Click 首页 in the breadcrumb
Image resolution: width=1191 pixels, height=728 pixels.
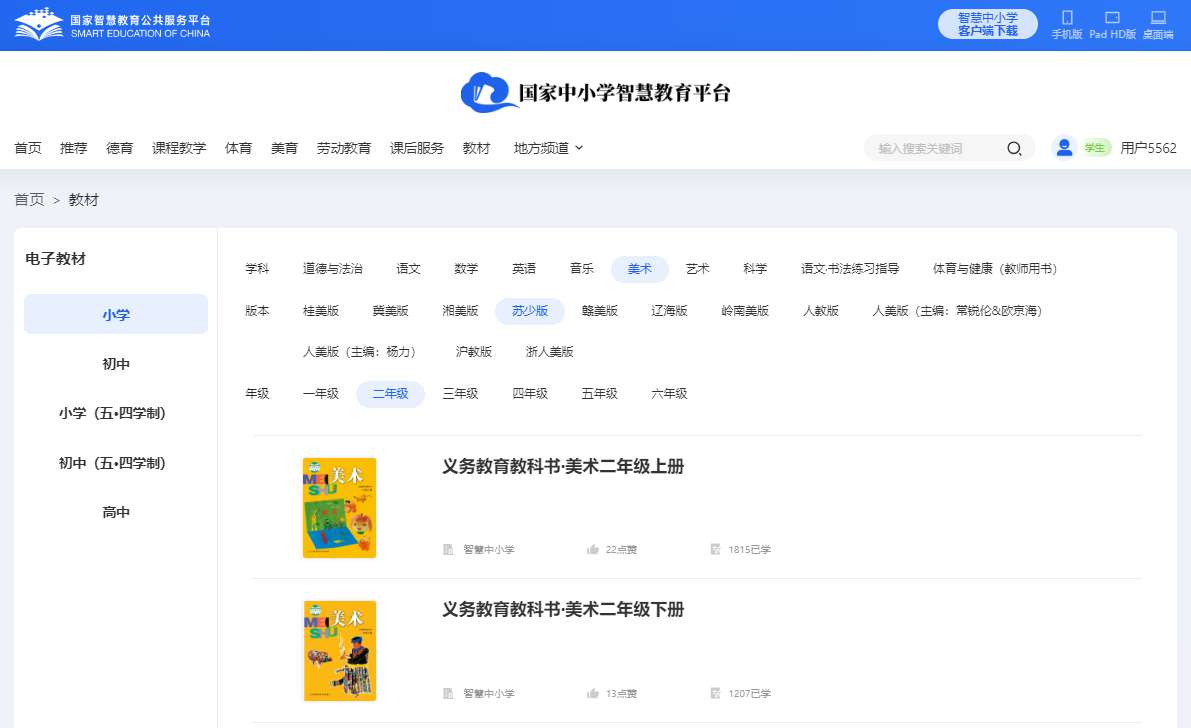tap(30, 200)
